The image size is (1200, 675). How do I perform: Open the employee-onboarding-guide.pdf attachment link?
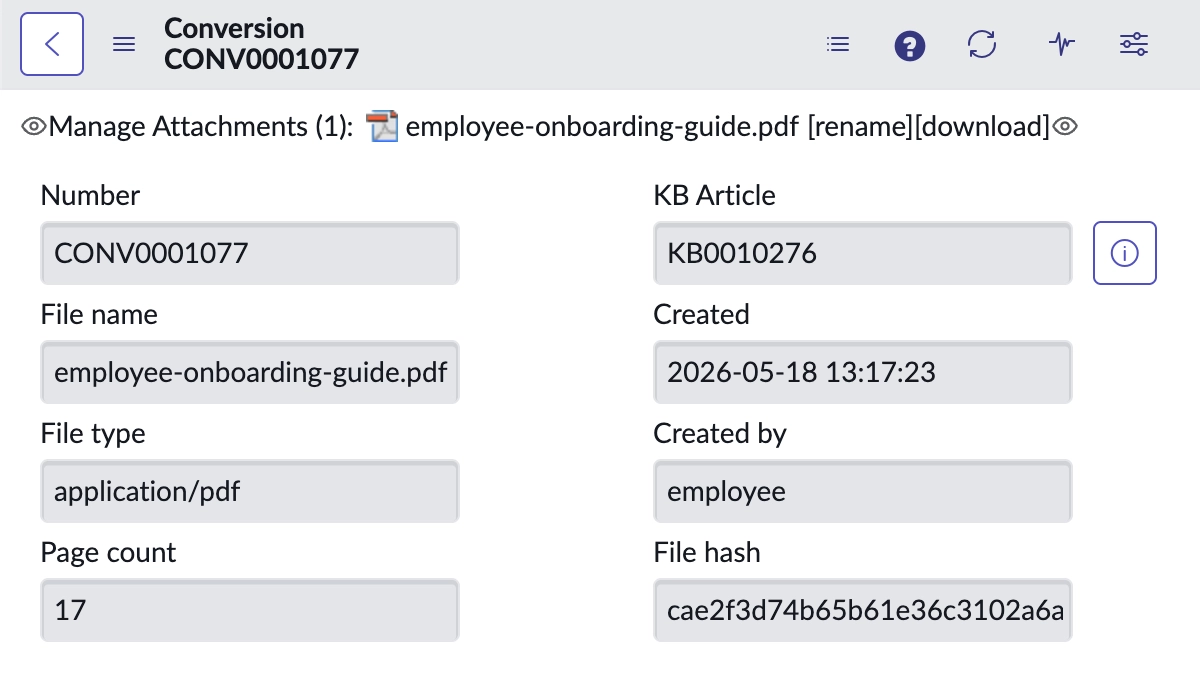coord(603,127)
